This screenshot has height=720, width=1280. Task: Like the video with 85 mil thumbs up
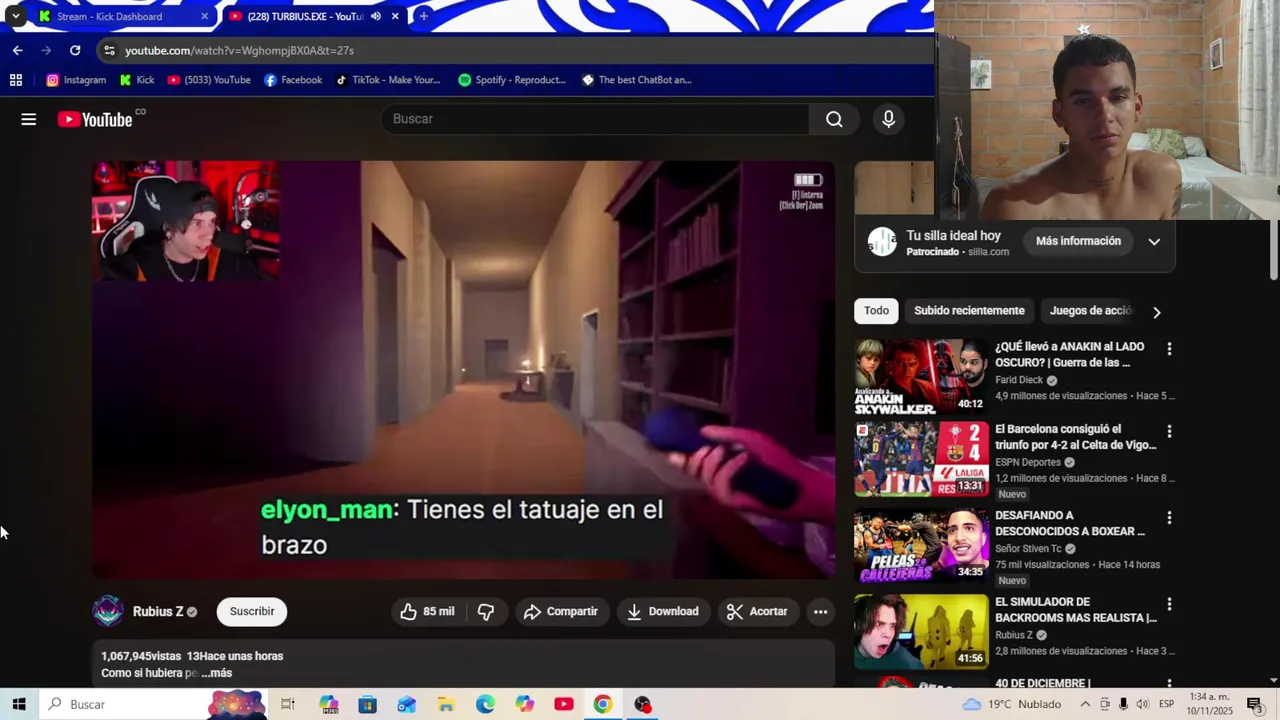coord(427,611)
